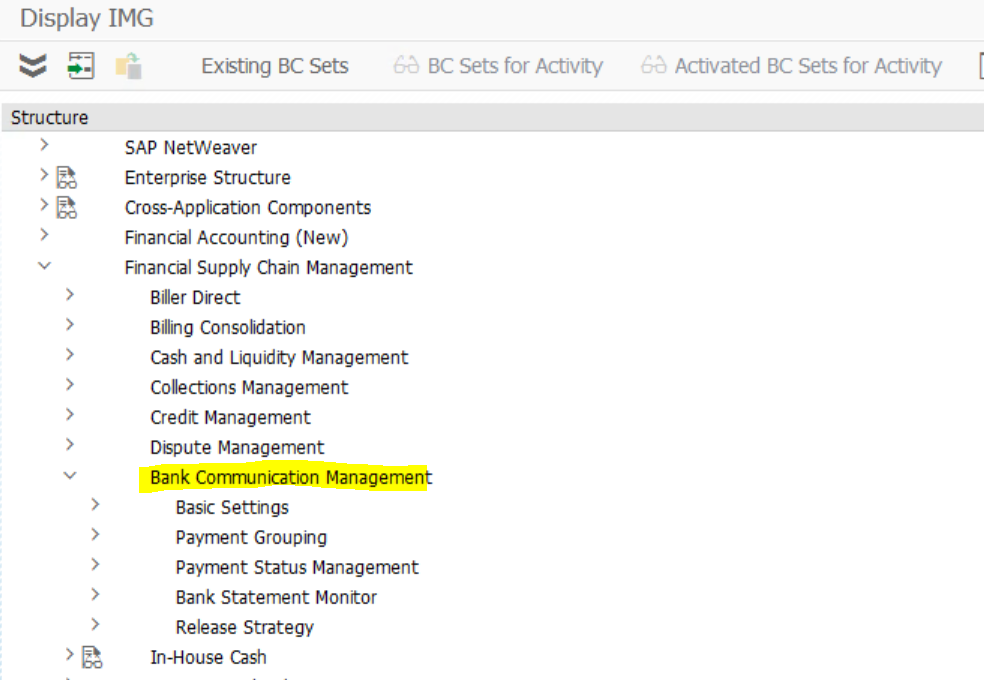
Task: Click the greyed-out change log toolbar icon
Action: [x=128, y=66]
